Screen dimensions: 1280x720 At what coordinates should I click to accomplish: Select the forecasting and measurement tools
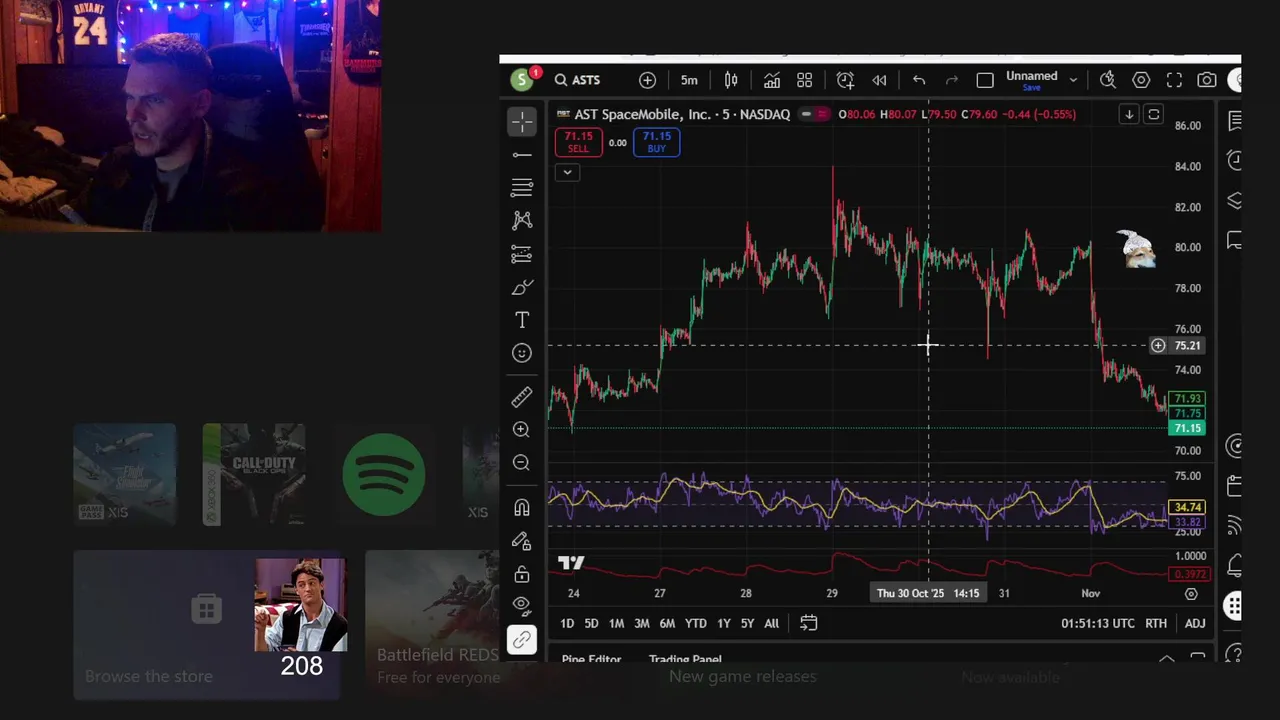point(522,254)
